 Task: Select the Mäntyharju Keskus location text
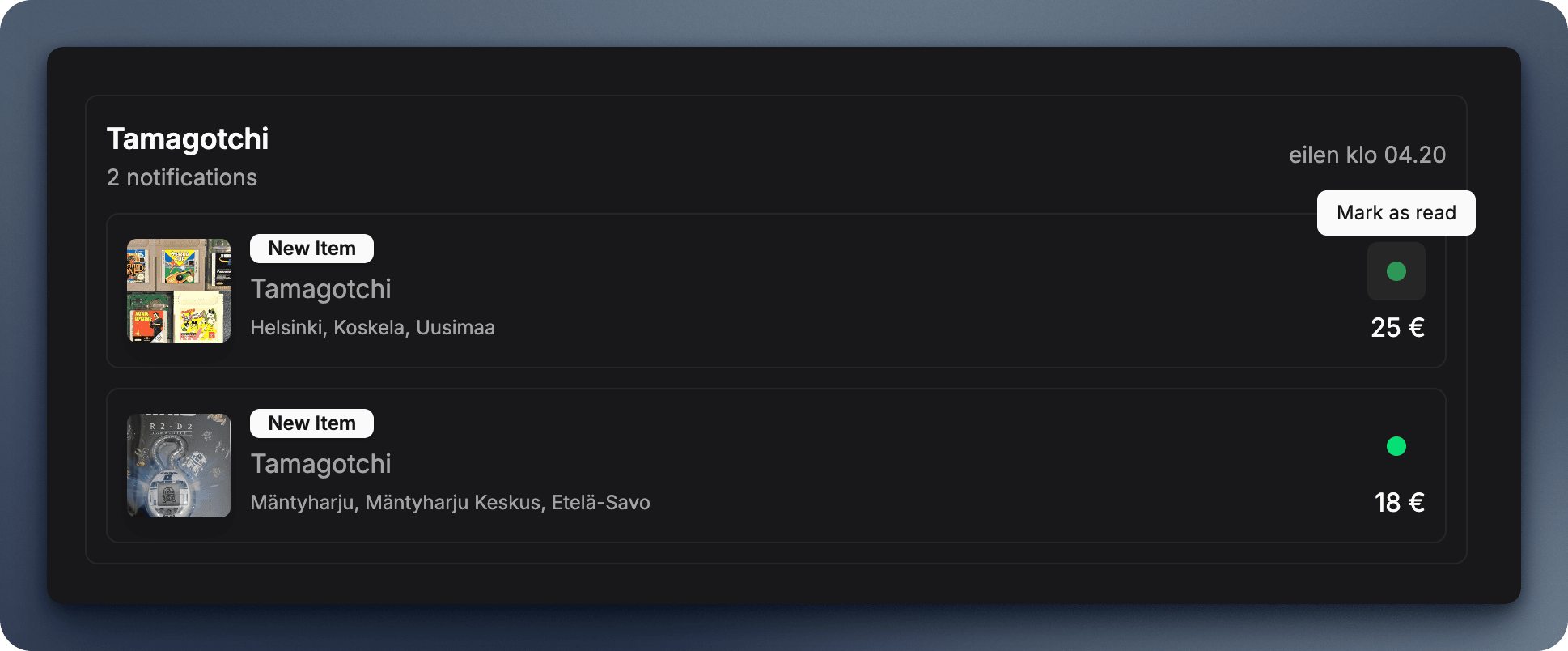tap(451, 502)
